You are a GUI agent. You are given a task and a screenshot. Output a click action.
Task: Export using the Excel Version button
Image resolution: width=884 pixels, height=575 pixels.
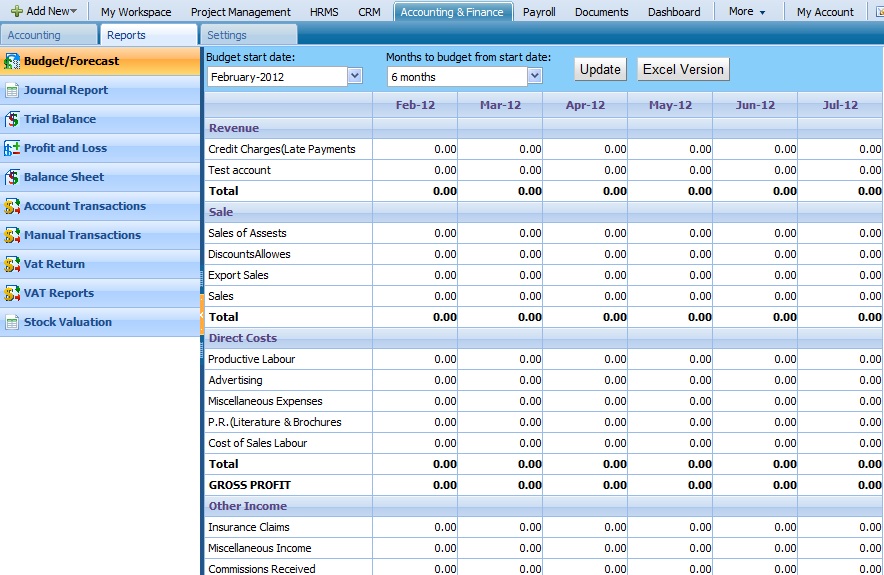pyautogui.click(x=683, y=69)
